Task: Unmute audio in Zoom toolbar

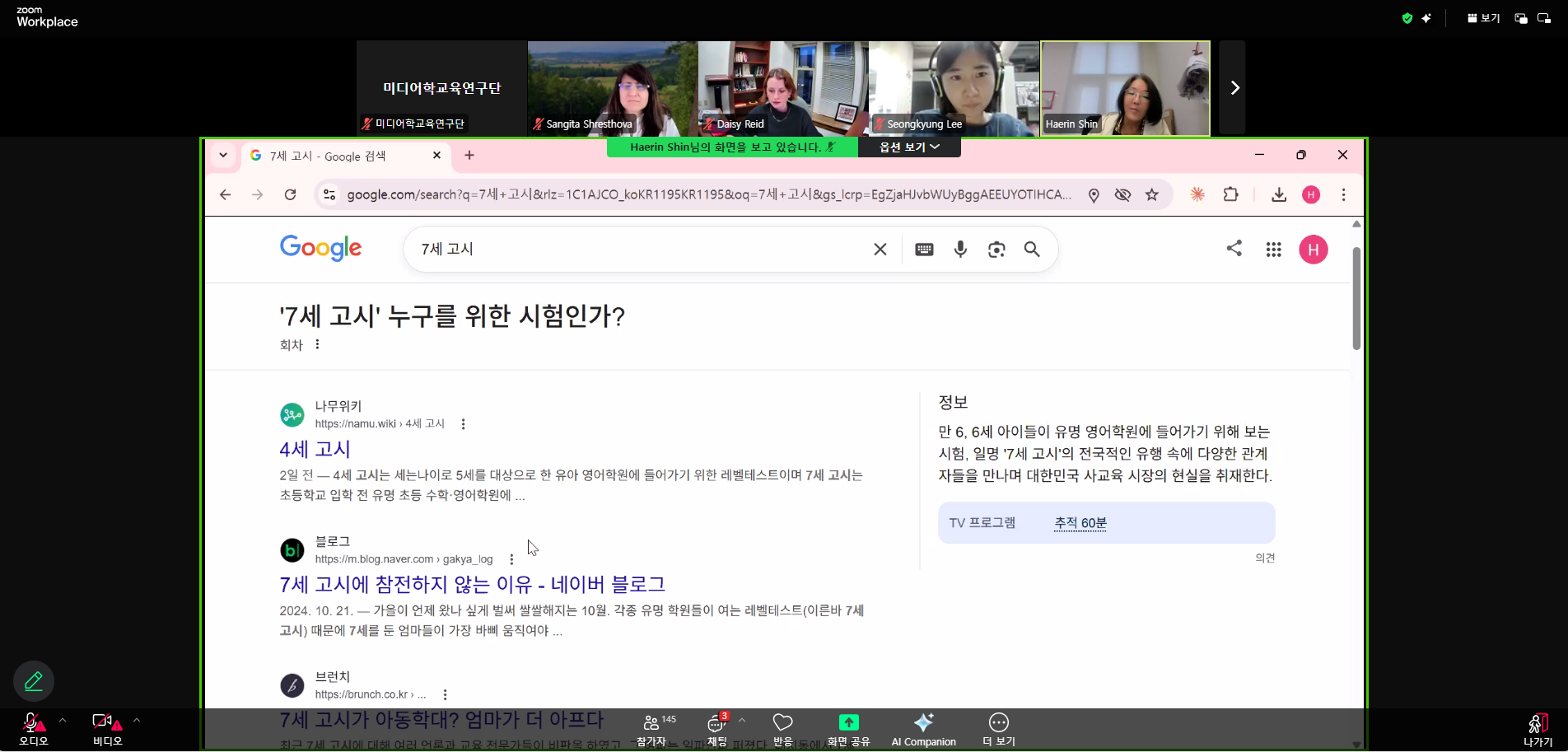Action: (x=32, y=728)
